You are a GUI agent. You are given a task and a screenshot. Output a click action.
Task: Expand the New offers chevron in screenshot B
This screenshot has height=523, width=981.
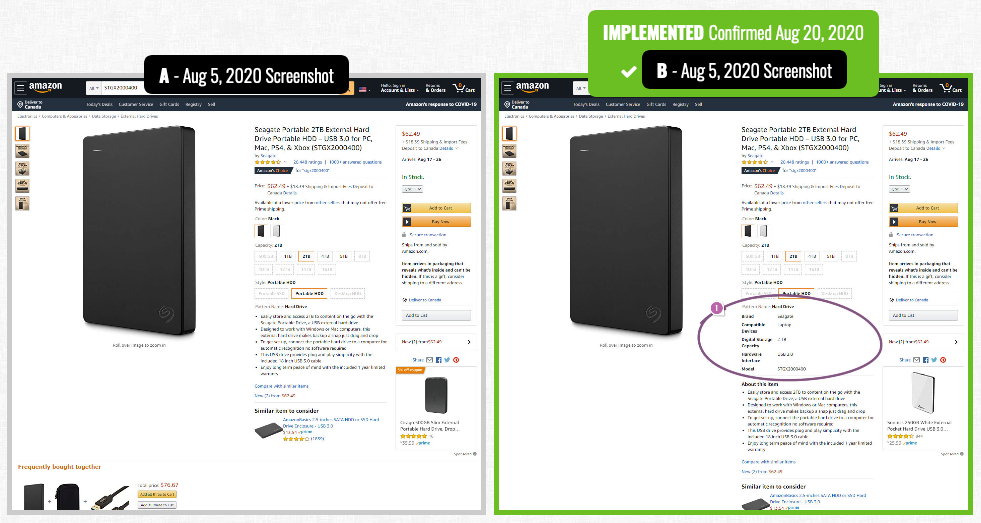(x=955, y=342)
